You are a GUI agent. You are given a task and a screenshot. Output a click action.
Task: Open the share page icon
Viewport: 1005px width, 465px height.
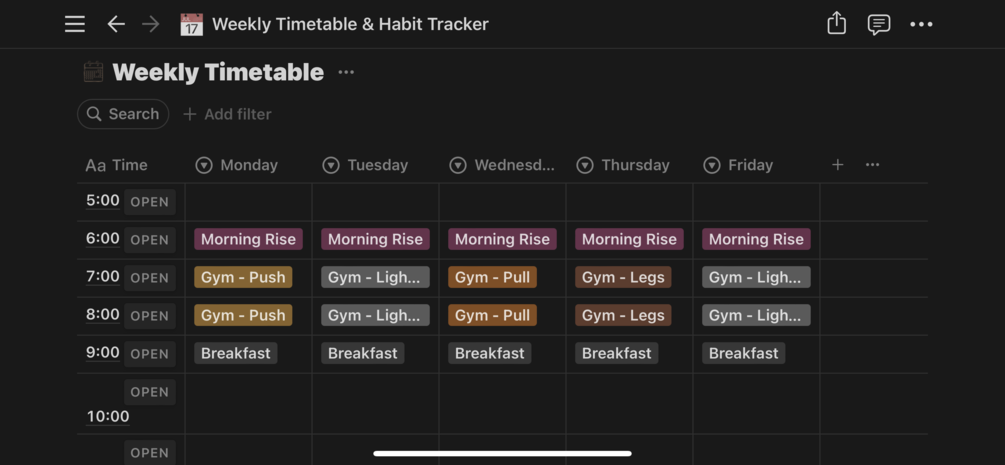pos(837,24)
